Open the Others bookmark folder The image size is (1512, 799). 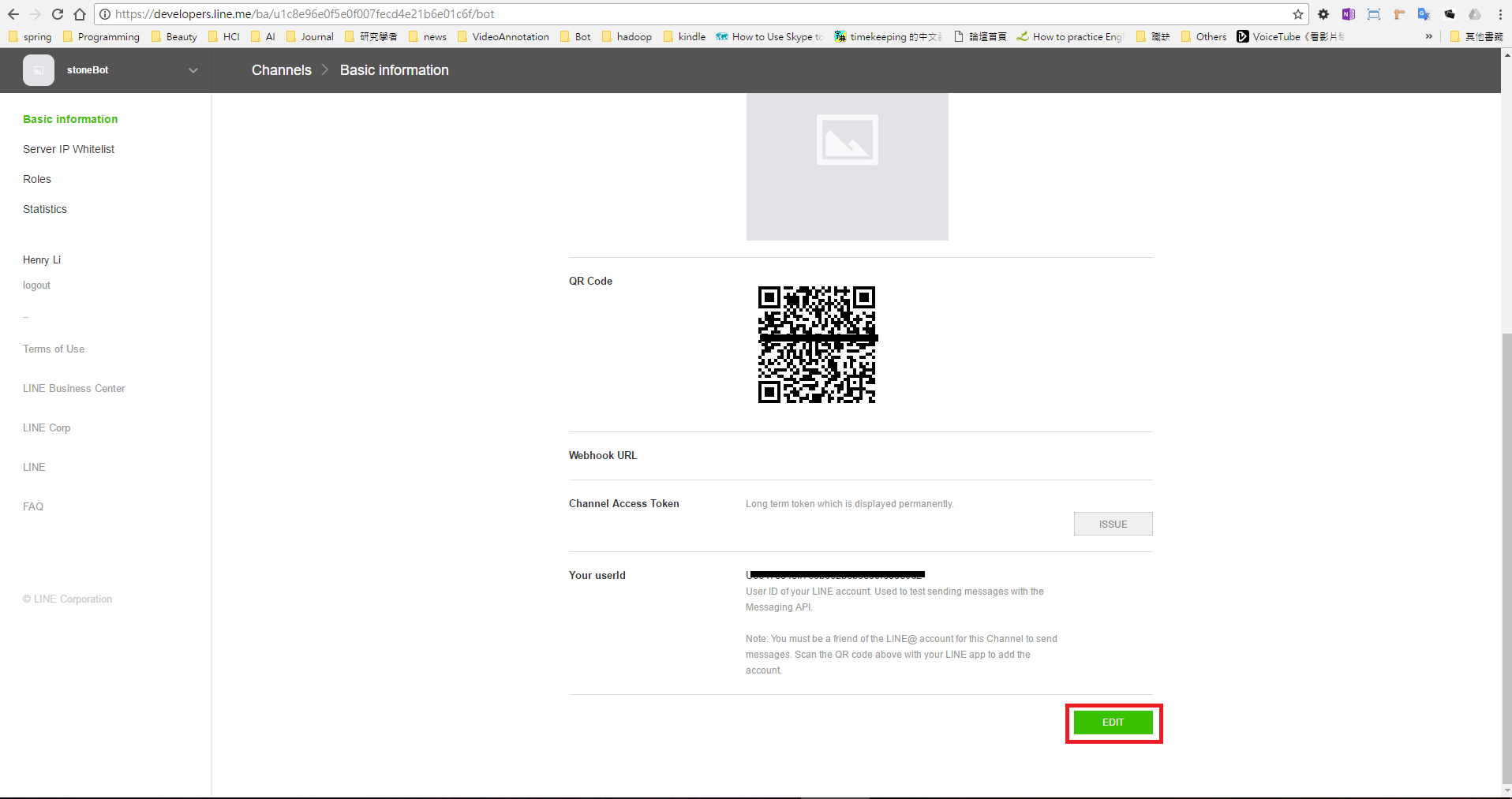point(1203,36)
